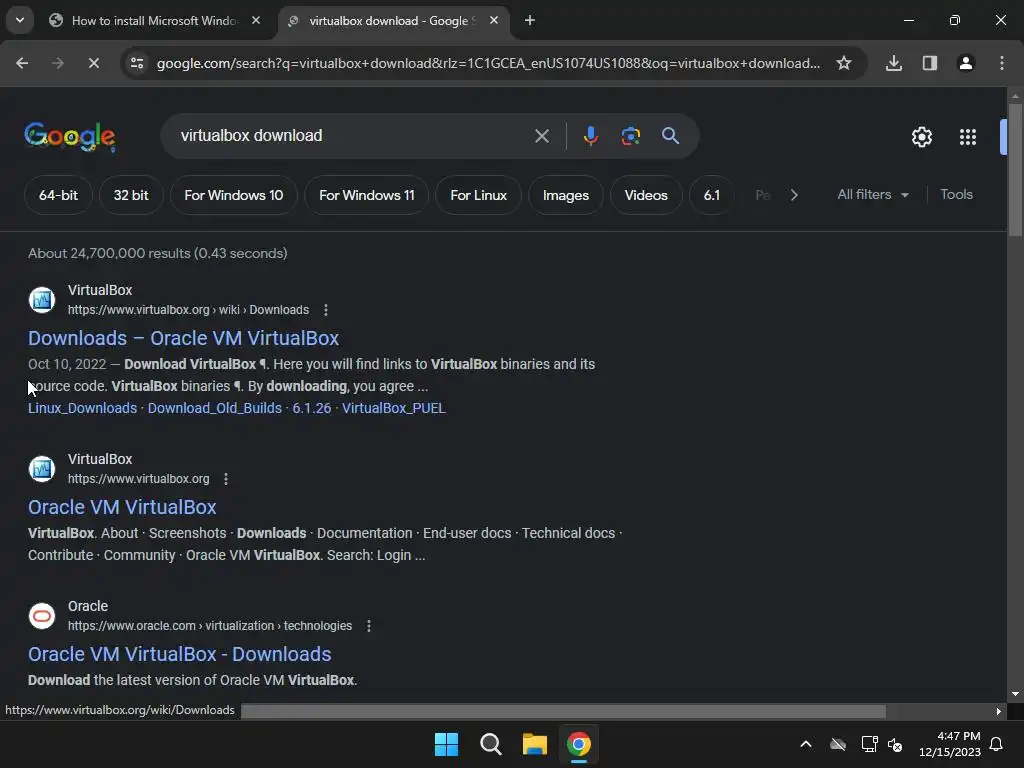The height and width of the screenshot is (768, 1024).
Task: Apply the 32 bit search chip
Action: click(131, 195)
